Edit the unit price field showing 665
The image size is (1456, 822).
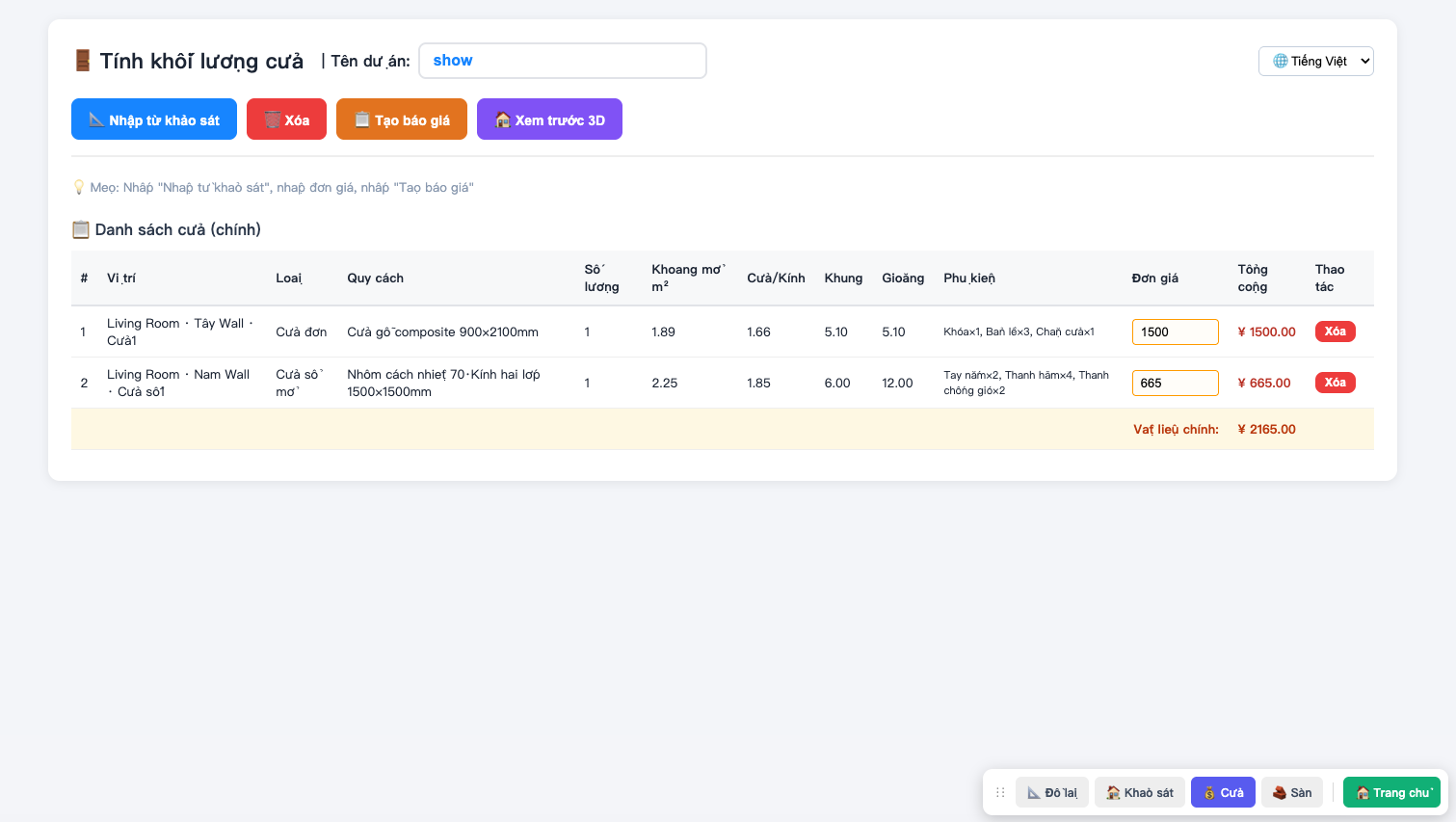(1176, 383)
